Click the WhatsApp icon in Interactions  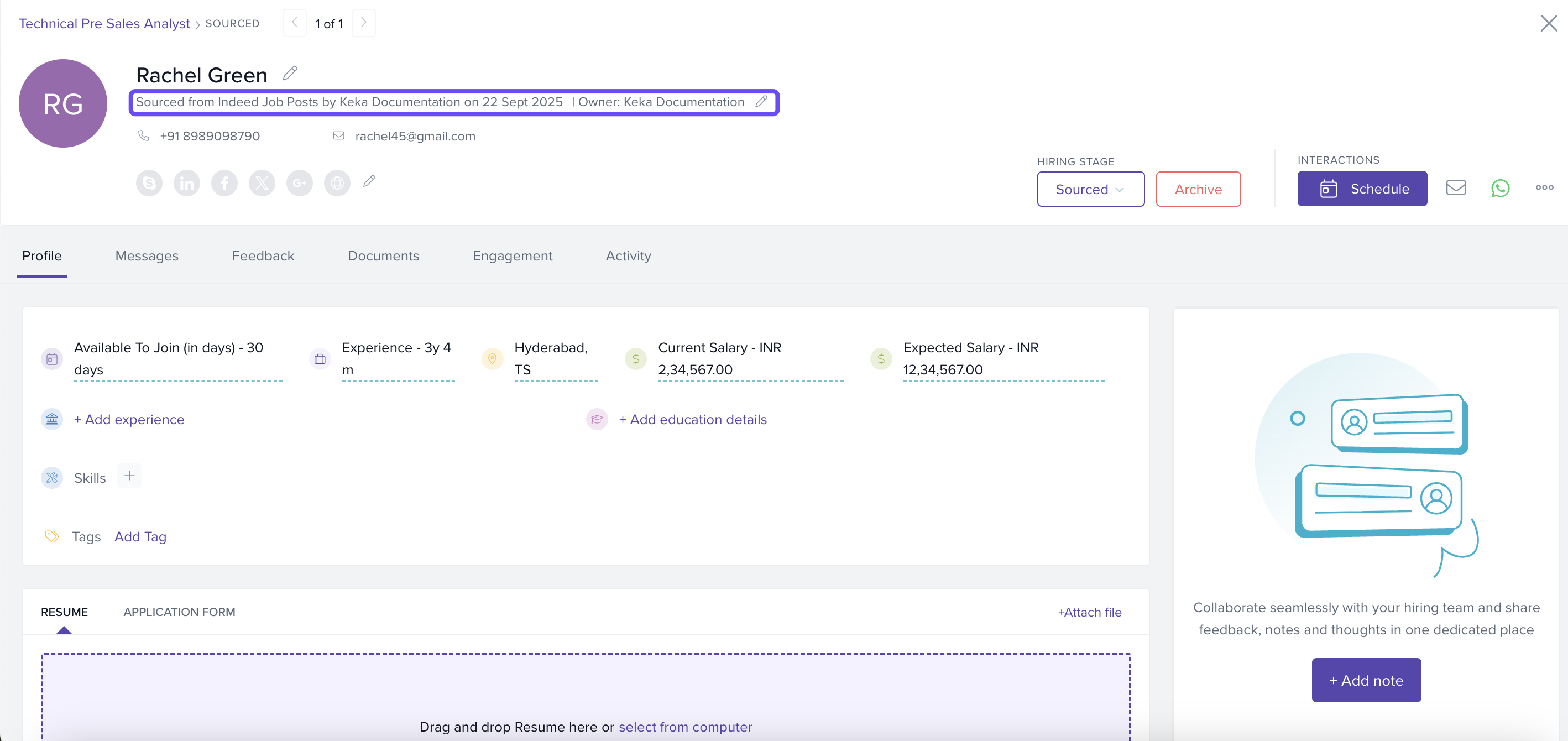click(x=1500, y=188)
